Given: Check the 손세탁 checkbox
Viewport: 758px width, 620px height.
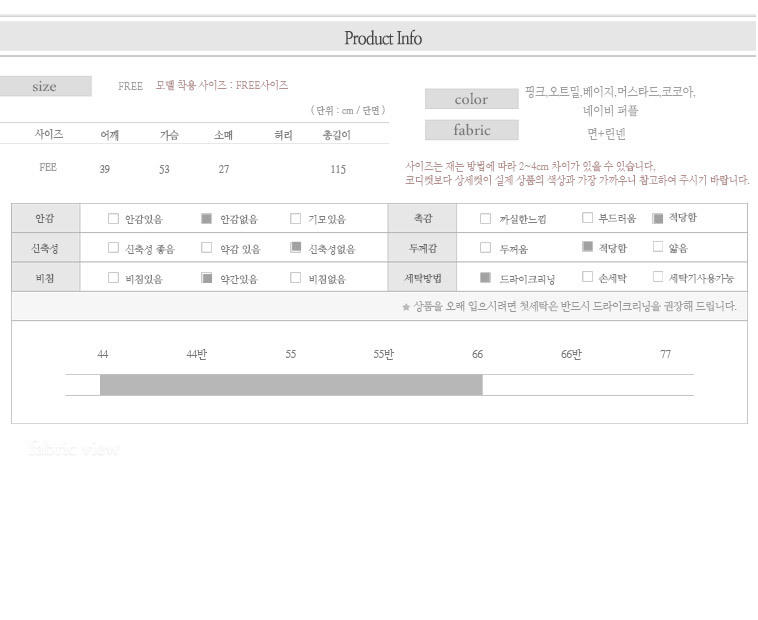Looking at the screenshot, I should pyautogui.click(x=587, y=277).
